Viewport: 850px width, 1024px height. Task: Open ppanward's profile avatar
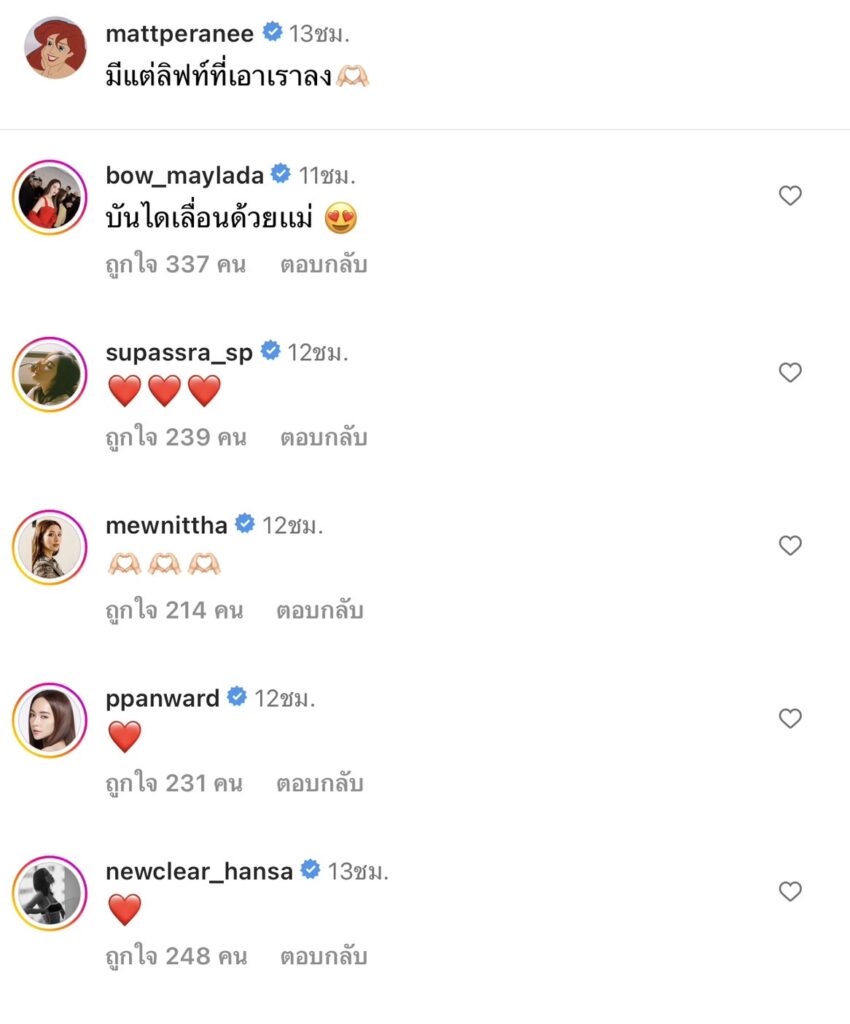[x=50, y=720]
